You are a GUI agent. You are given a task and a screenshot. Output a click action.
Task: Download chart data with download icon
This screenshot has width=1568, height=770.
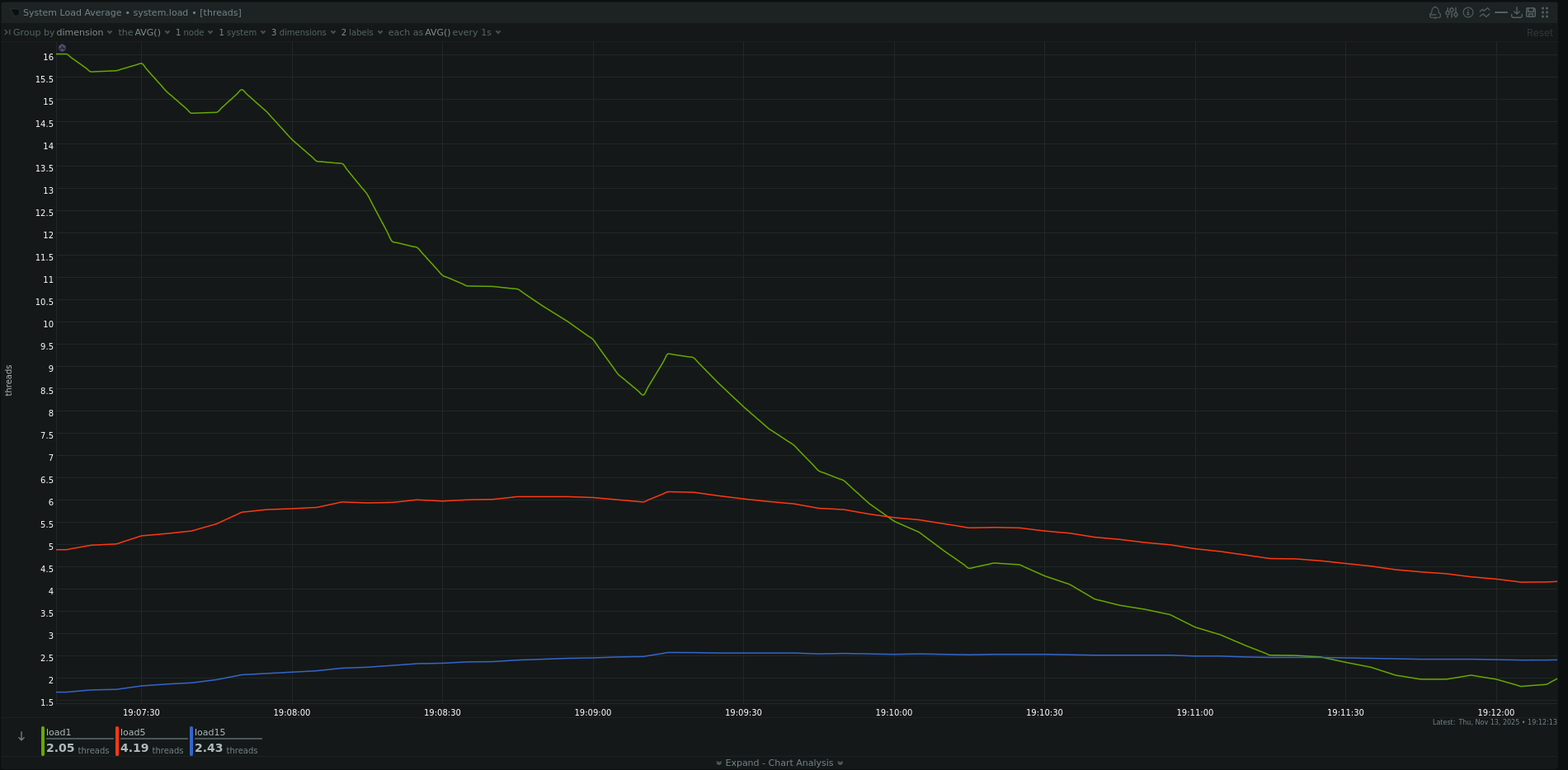click(x=1516, y=12)
